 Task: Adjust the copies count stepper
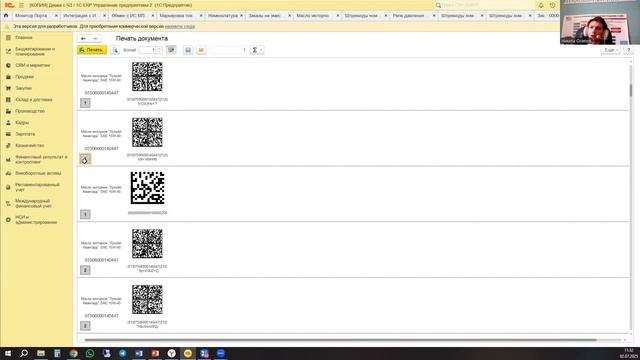[x=160, y=50]
